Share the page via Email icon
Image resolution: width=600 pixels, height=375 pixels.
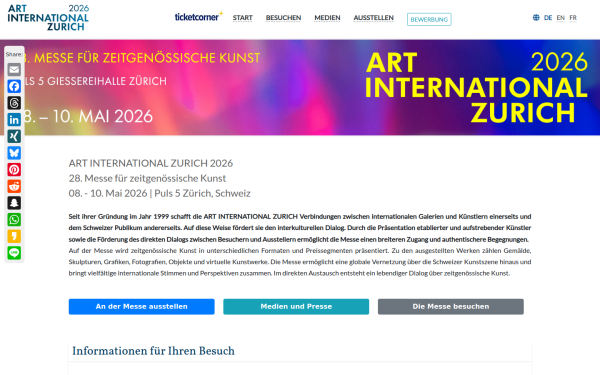(x=14, y=70)
